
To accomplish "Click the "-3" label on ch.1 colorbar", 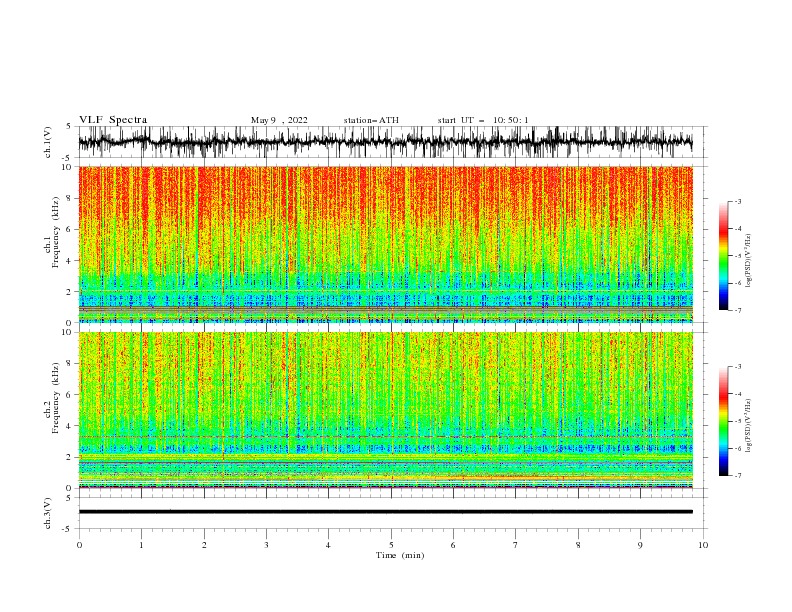I will [x=738, y=201].
